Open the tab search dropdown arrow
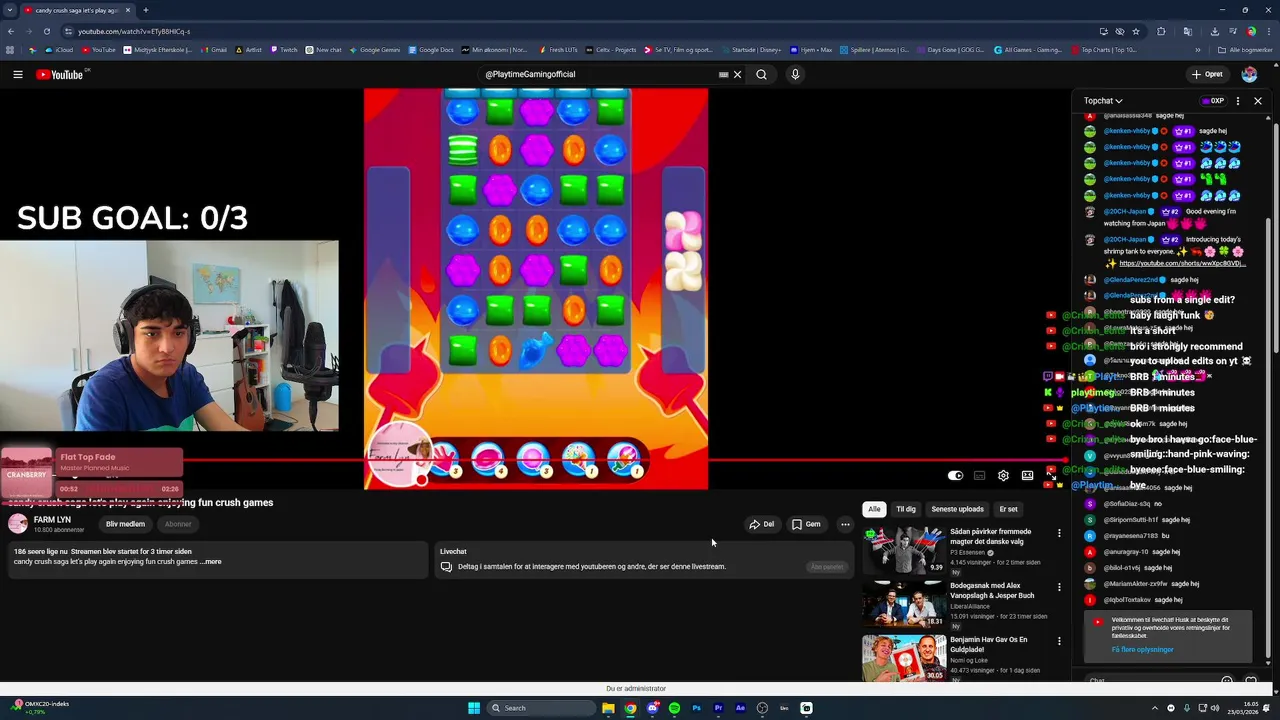1280x720 pixels. click(10, 10)
